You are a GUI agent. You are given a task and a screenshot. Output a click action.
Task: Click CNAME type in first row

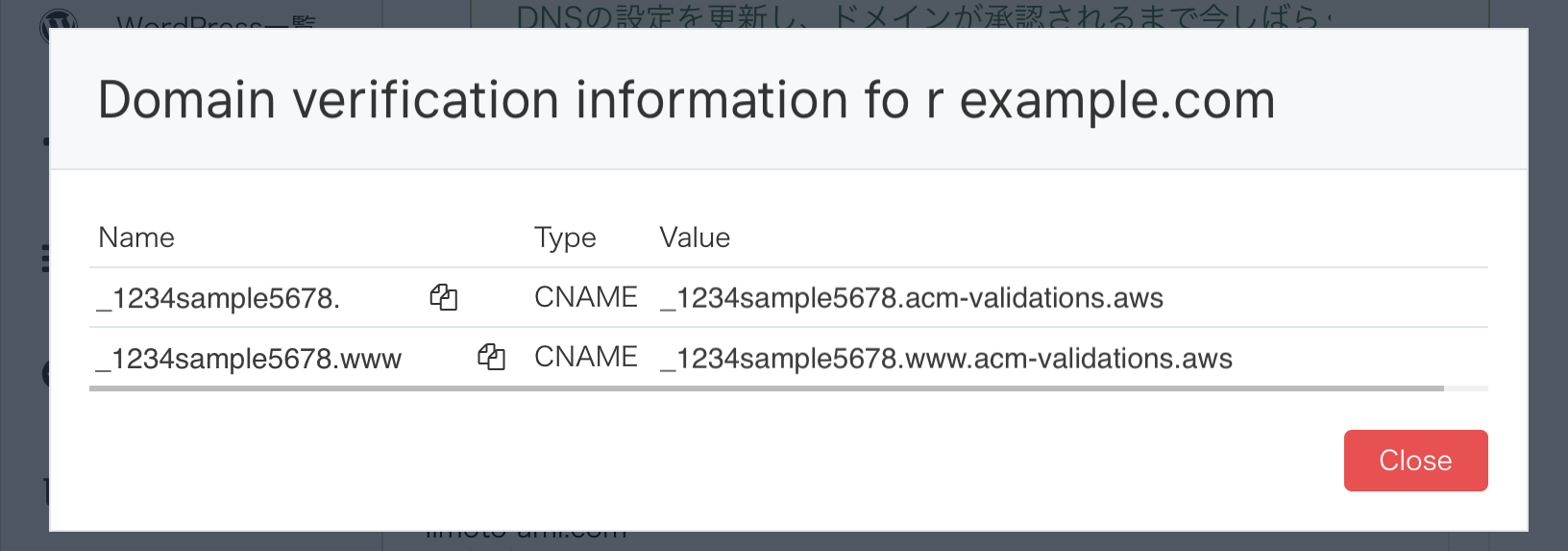pos(586,297)
